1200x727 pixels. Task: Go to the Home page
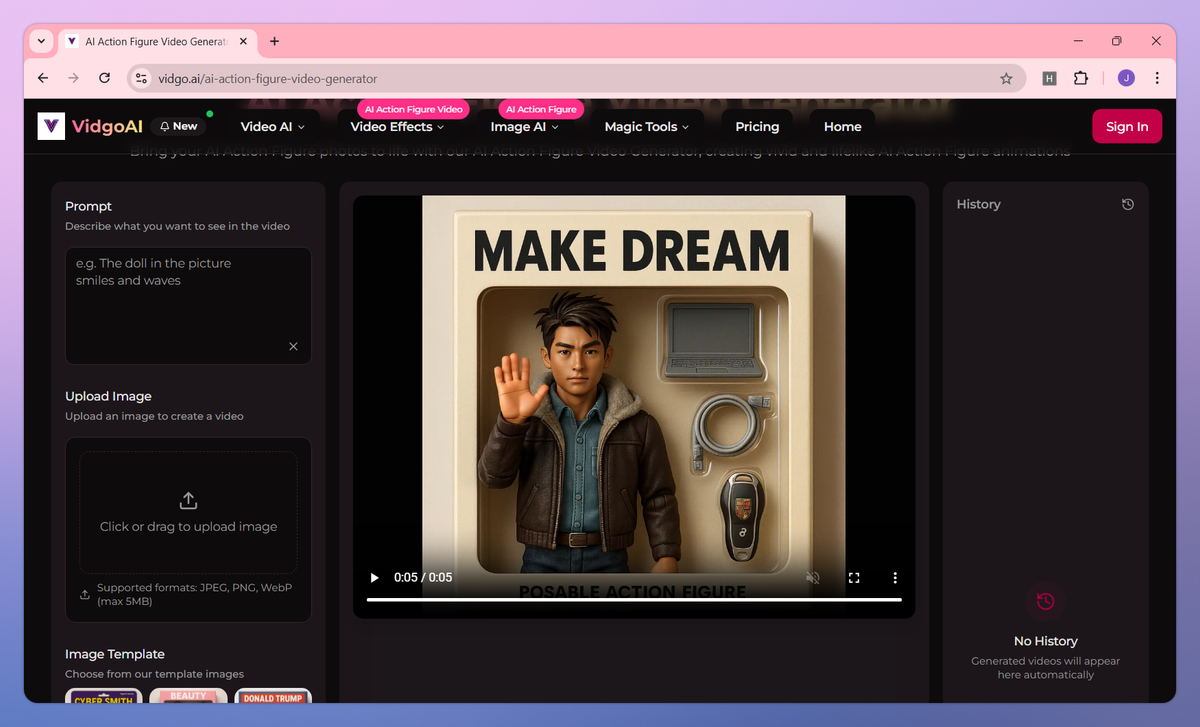tap(843, 127)
